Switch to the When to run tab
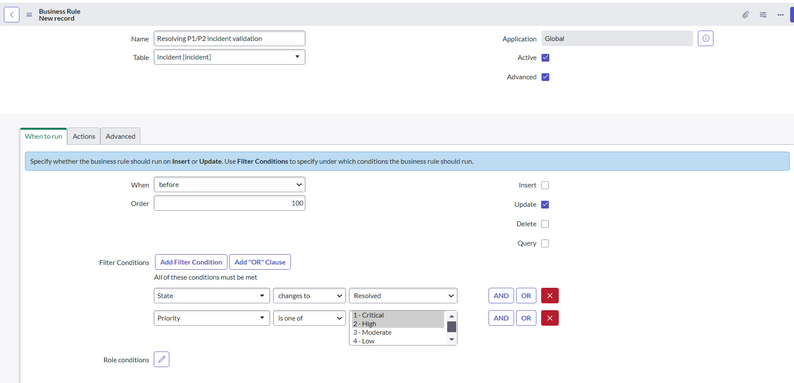The image size is (794, 383). 44,136
